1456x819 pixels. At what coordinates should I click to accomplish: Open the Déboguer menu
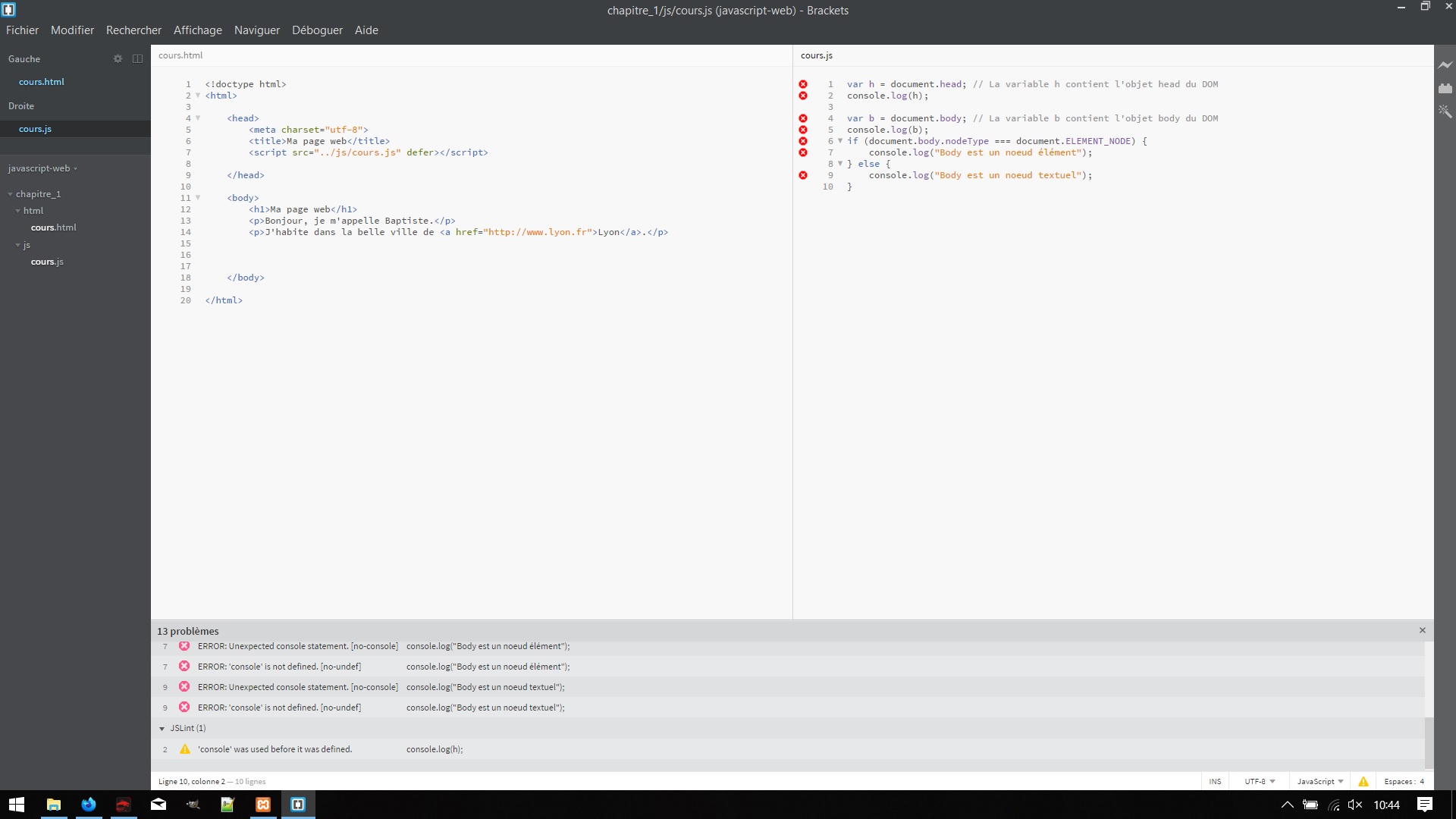click(317, 30)
